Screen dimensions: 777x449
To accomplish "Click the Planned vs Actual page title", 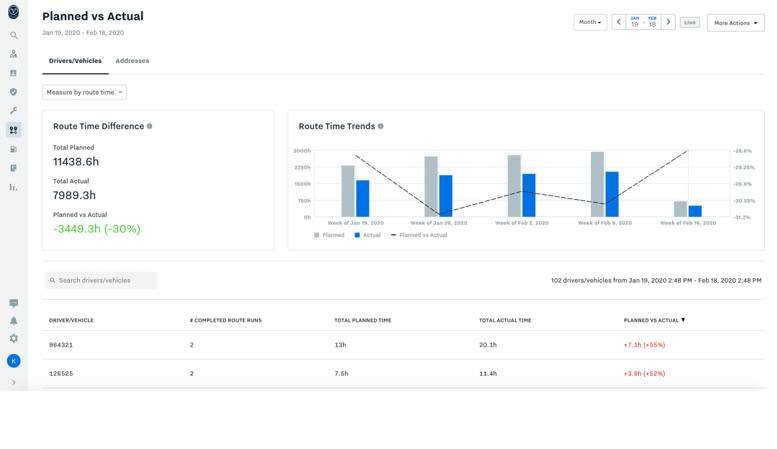I will [93, 16].
